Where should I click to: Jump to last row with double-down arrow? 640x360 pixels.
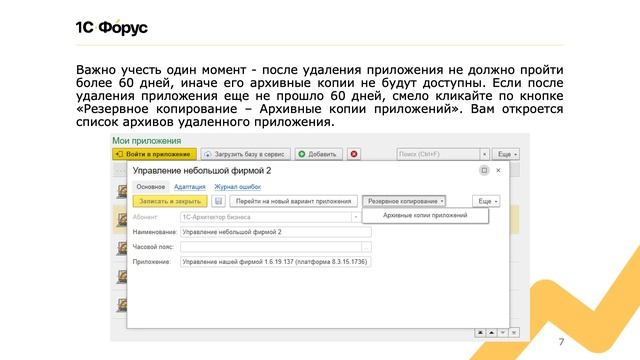coord(514,333)
